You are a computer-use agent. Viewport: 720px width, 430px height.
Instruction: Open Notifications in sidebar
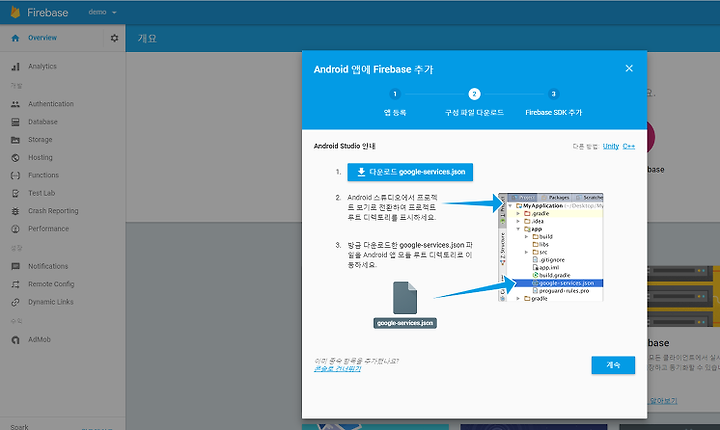point(48,266)
